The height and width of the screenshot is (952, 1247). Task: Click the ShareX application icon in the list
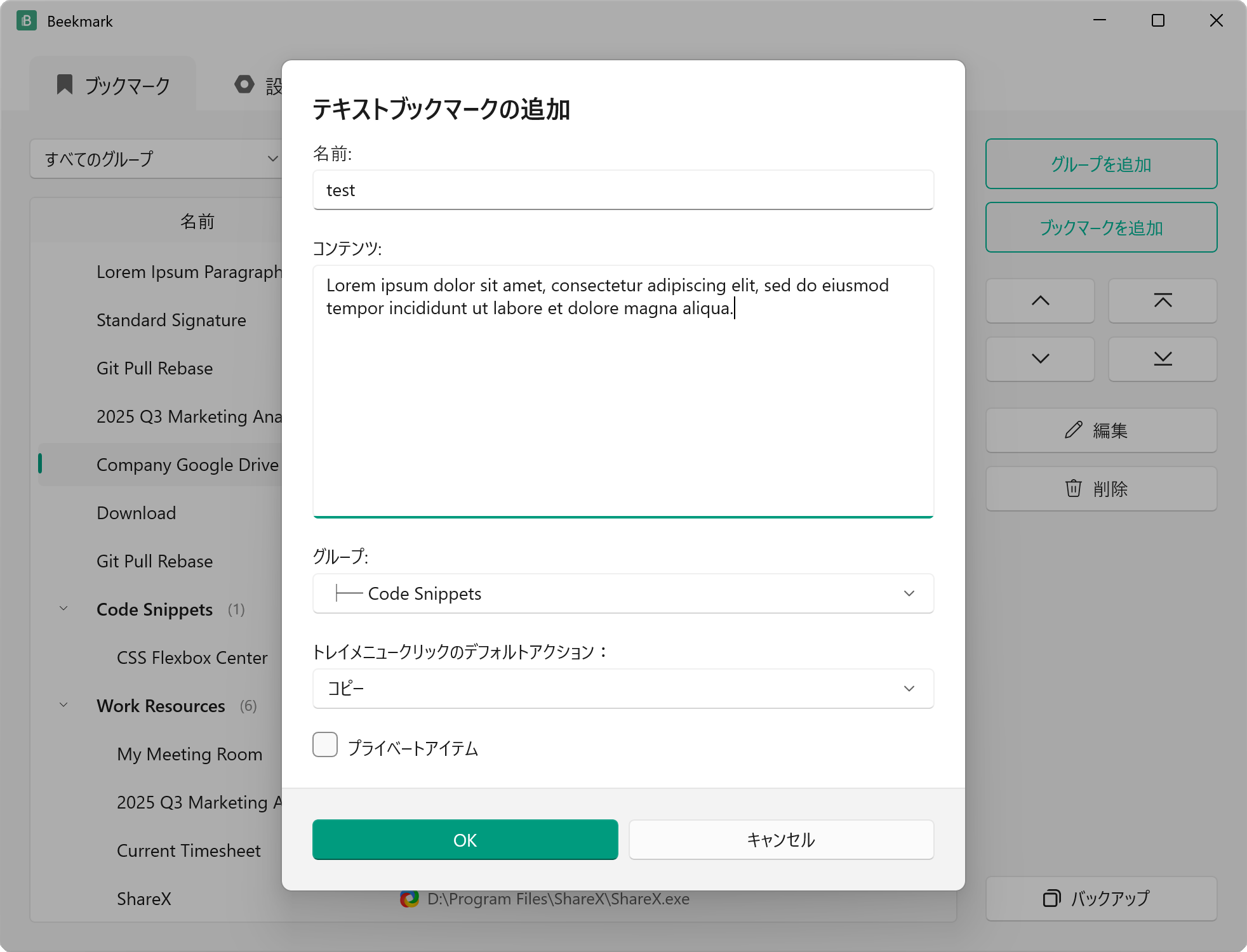(x=410, y=899)
